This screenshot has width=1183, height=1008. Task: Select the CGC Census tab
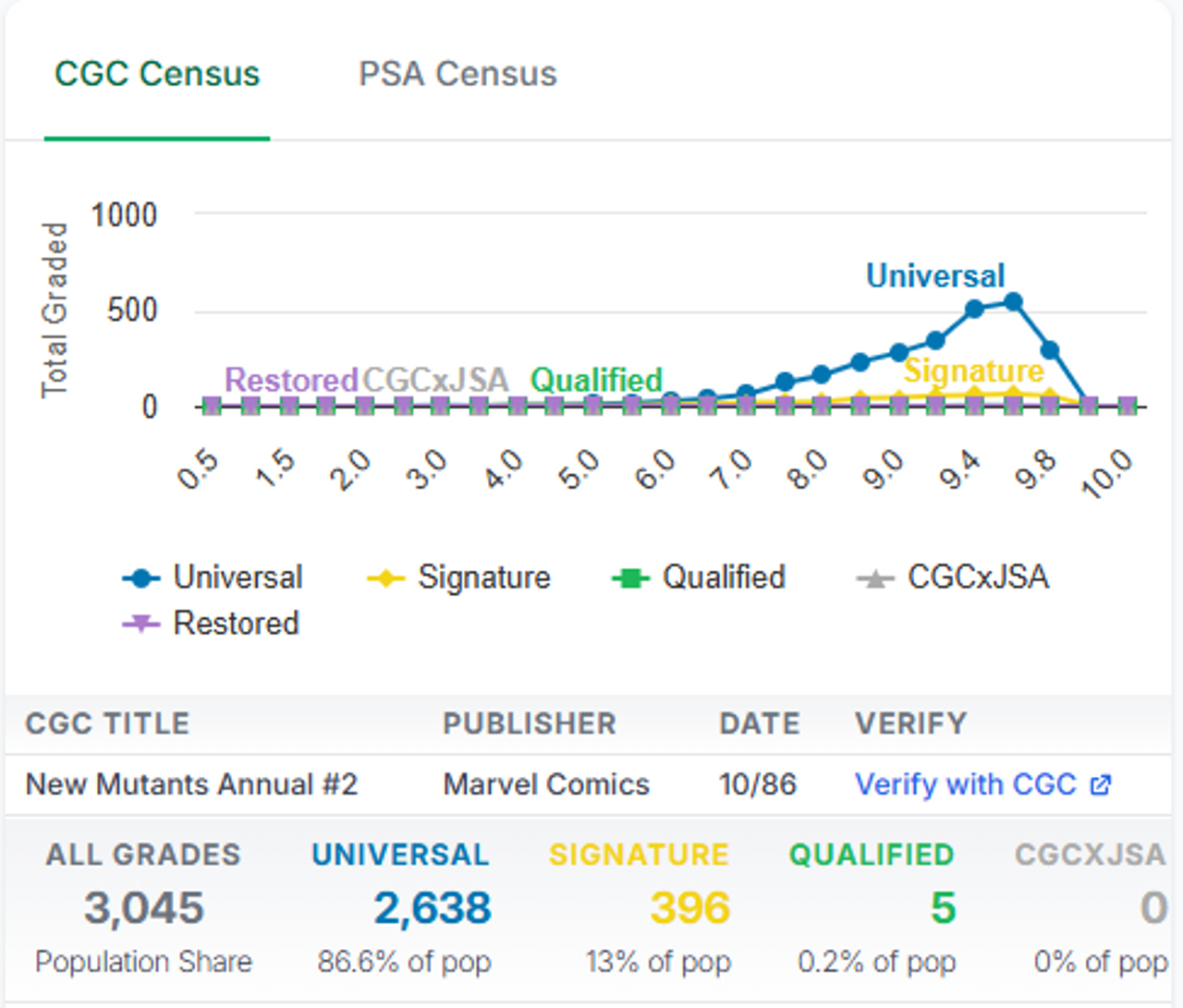point(157,74)
